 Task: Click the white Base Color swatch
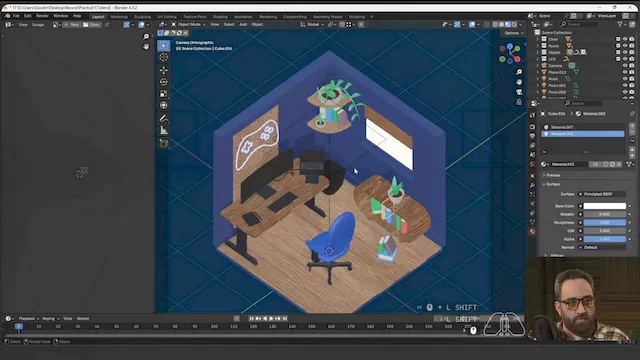tap(604, 206)
